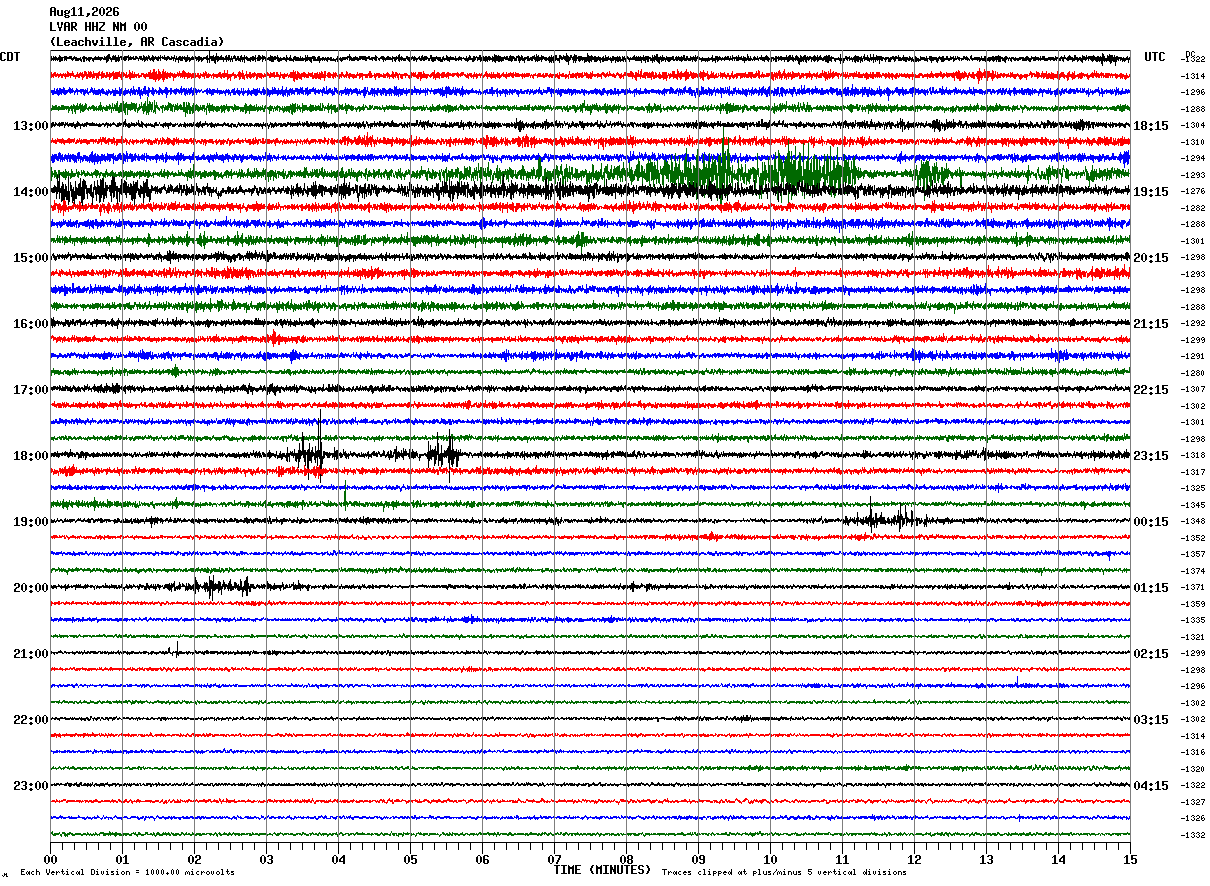Click the DC offset value "-1304"
The width and height of the screenshot is (1210, 886).
[x=1193, y=126]
